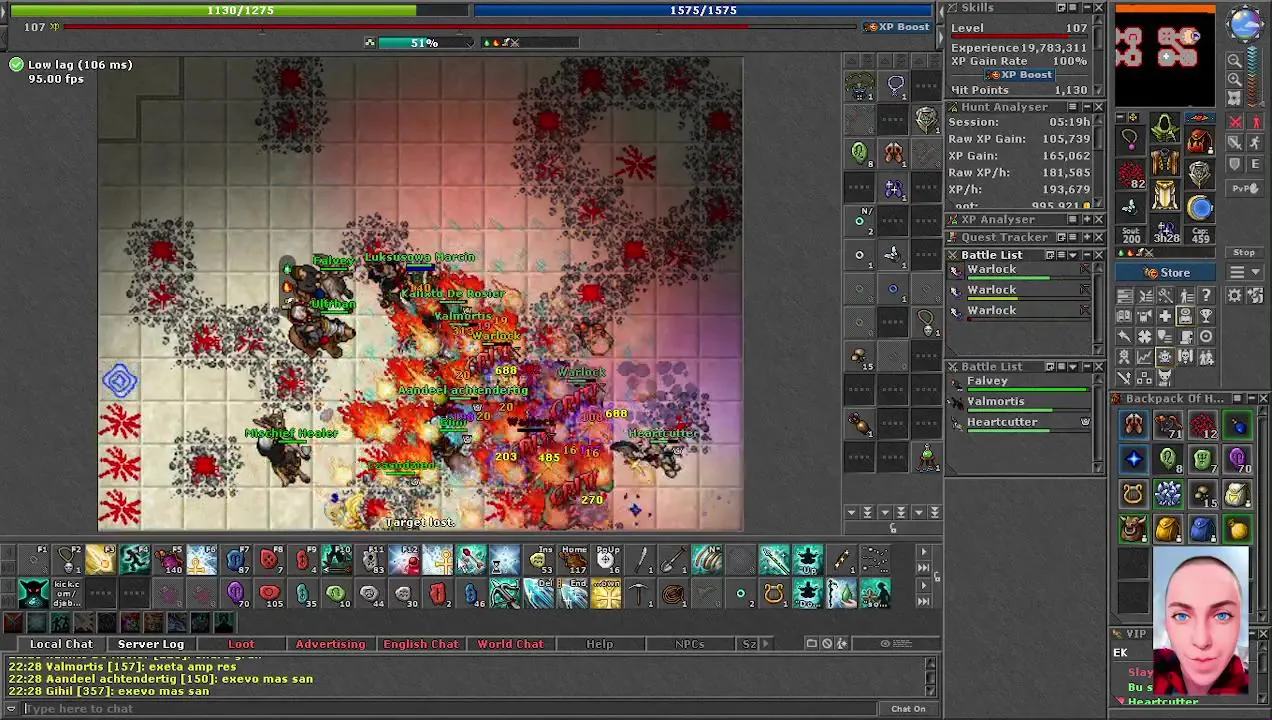This screenshot has height=720, width=1272.
Task: Click the amulet equipment slot
Action: point(1131,139)
